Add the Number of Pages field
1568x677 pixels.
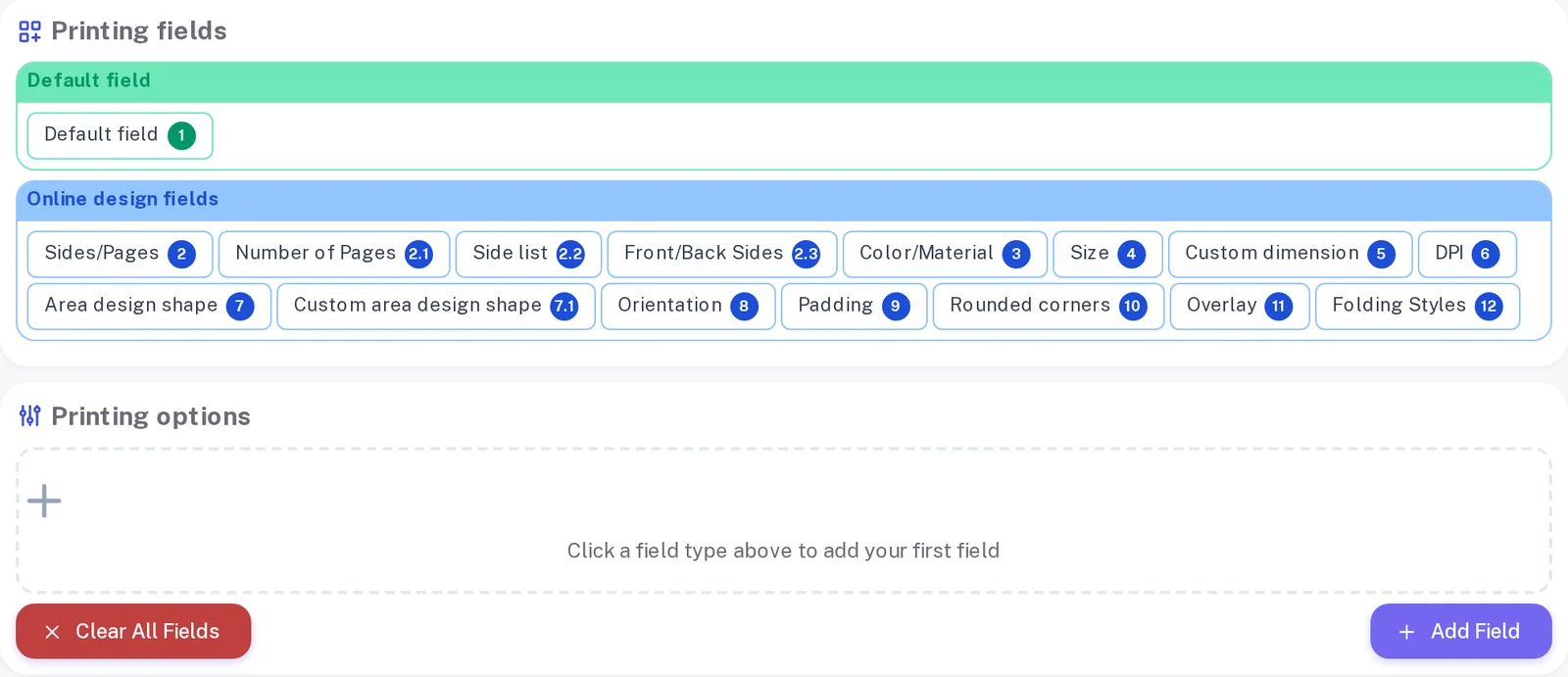[334, 255]
